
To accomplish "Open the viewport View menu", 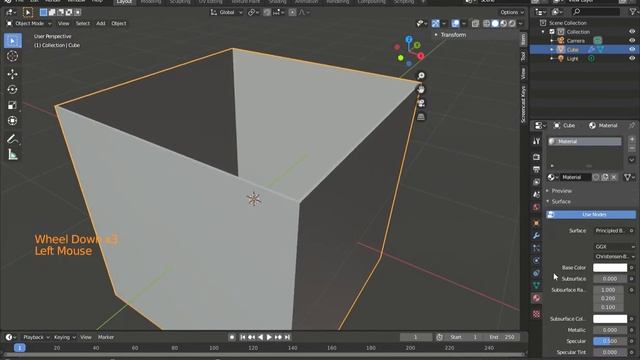I will coord(63,24).
